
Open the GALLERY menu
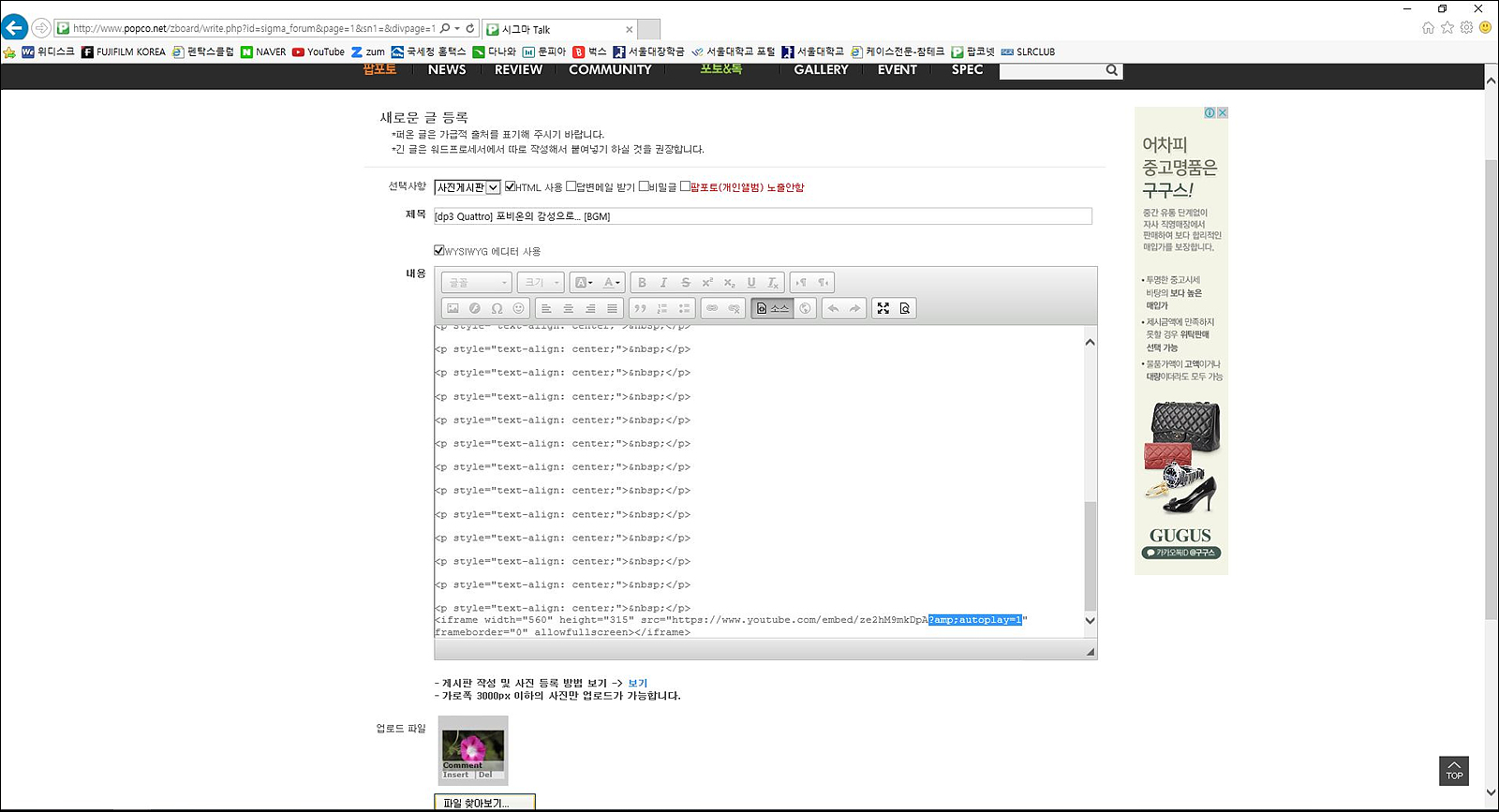tap(821, 69)
